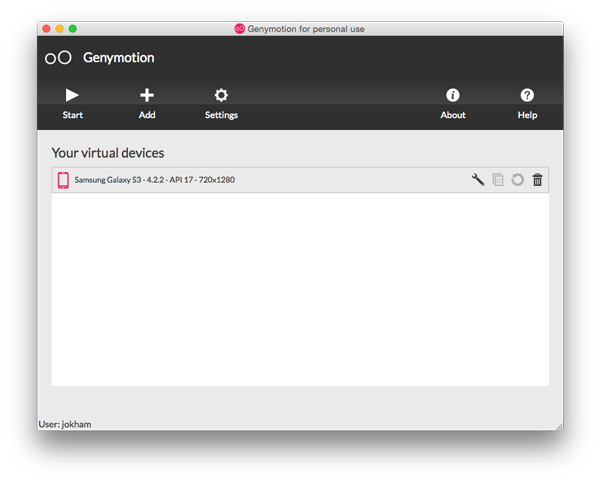This screenshot has height=483, width=600.
Task: Close the Genymotion window
Action: pos(46,29)
